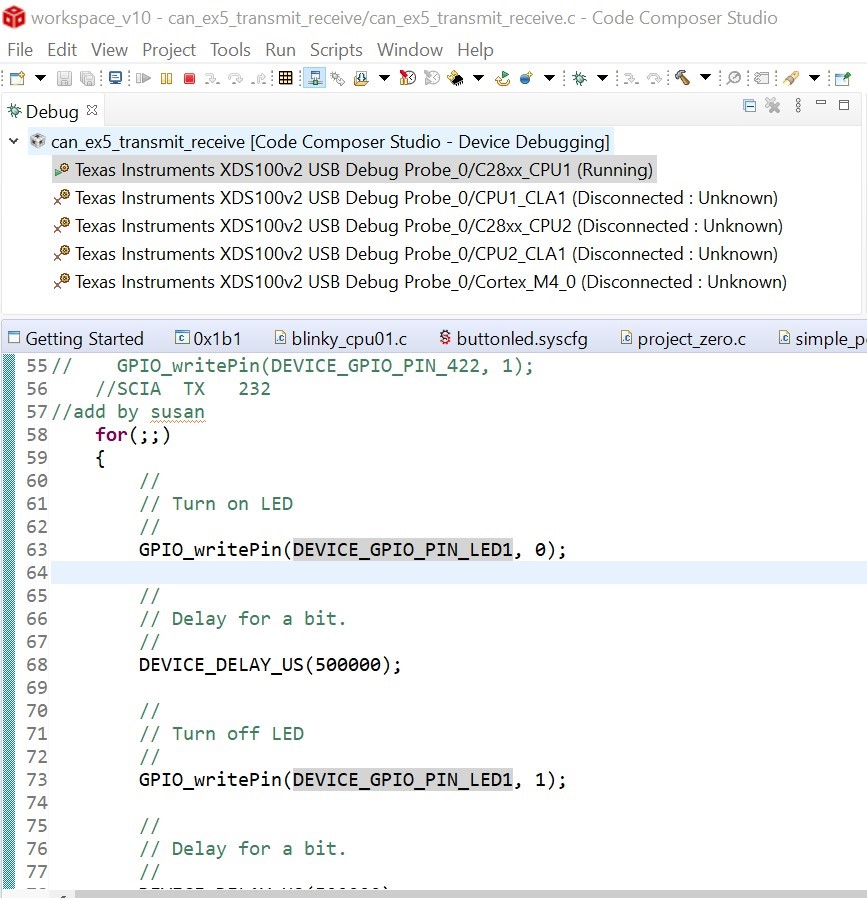Viewport: 867px width, 898px height.
Task: Open the globe icon's dropdown arrow
Action: point(549,78)
